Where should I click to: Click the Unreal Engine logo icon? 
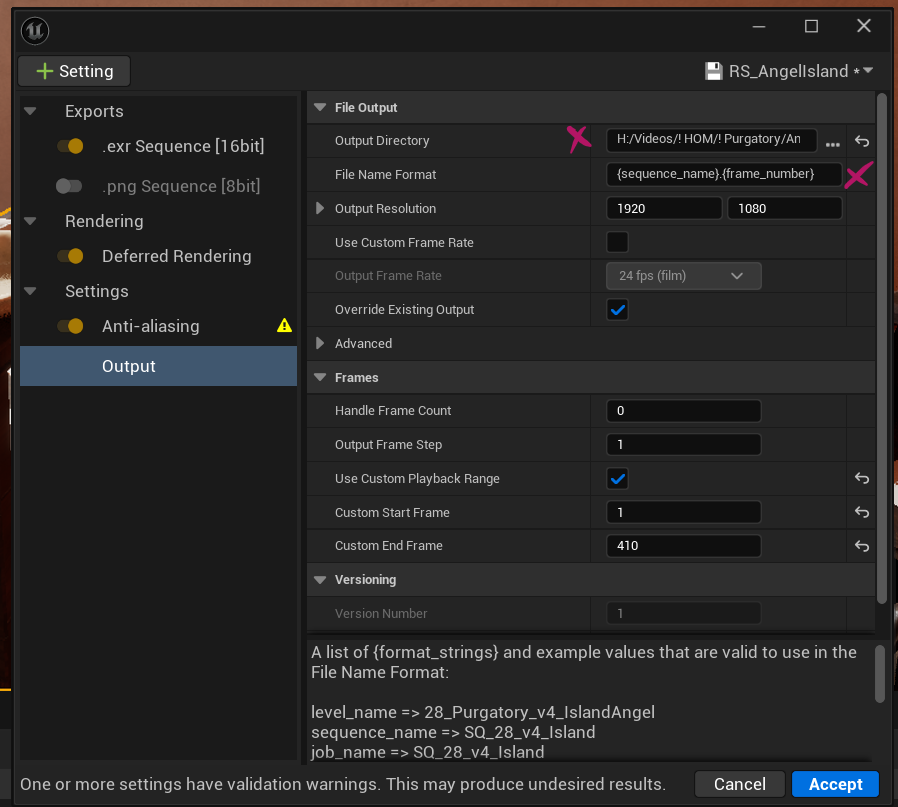[x=35, y=31]
